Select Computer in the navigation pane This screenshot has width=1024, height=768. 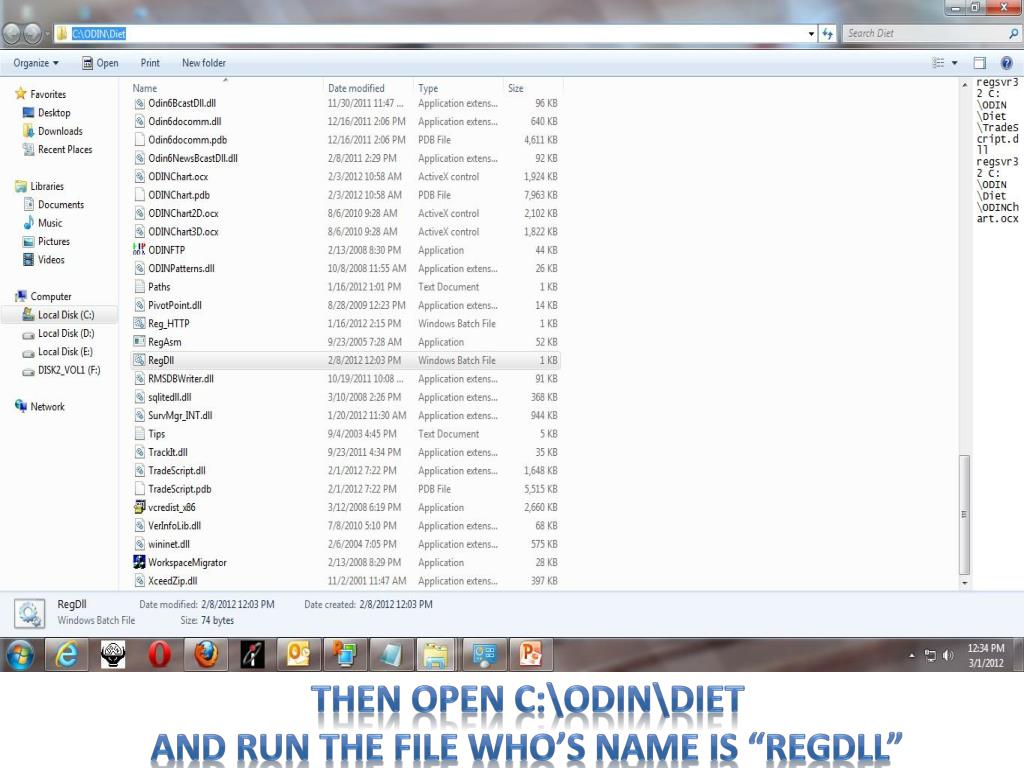[x=43, y=296]
